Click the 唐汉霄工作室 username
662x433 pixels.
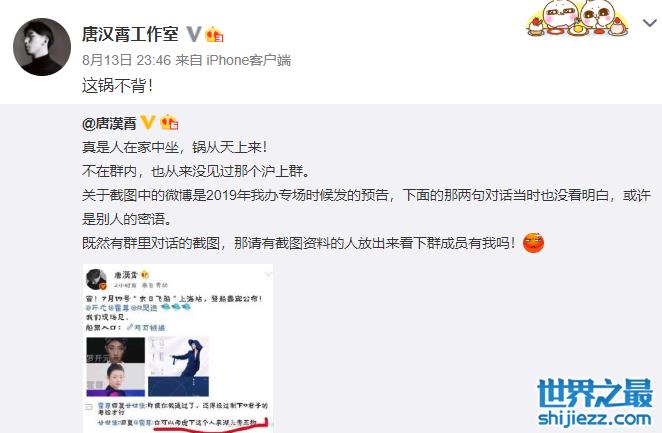tap(130, 34)
